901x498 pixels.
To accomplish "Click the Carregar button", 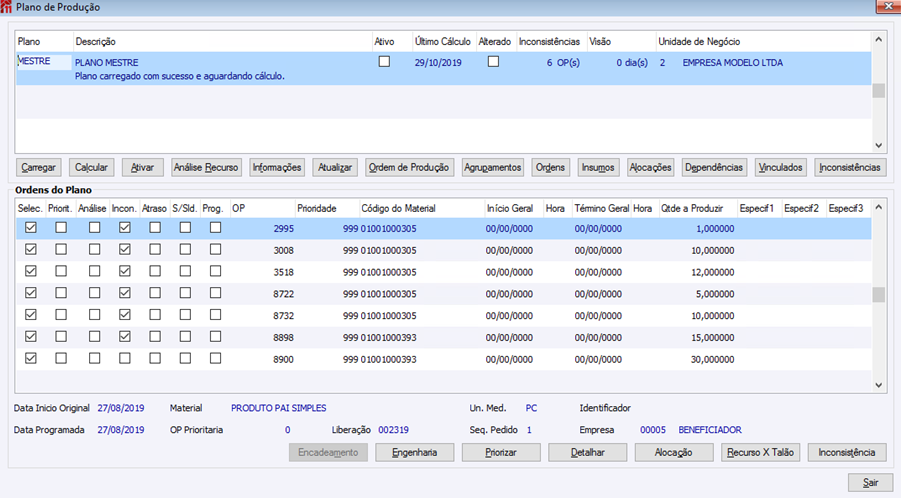I will [38, 167].
